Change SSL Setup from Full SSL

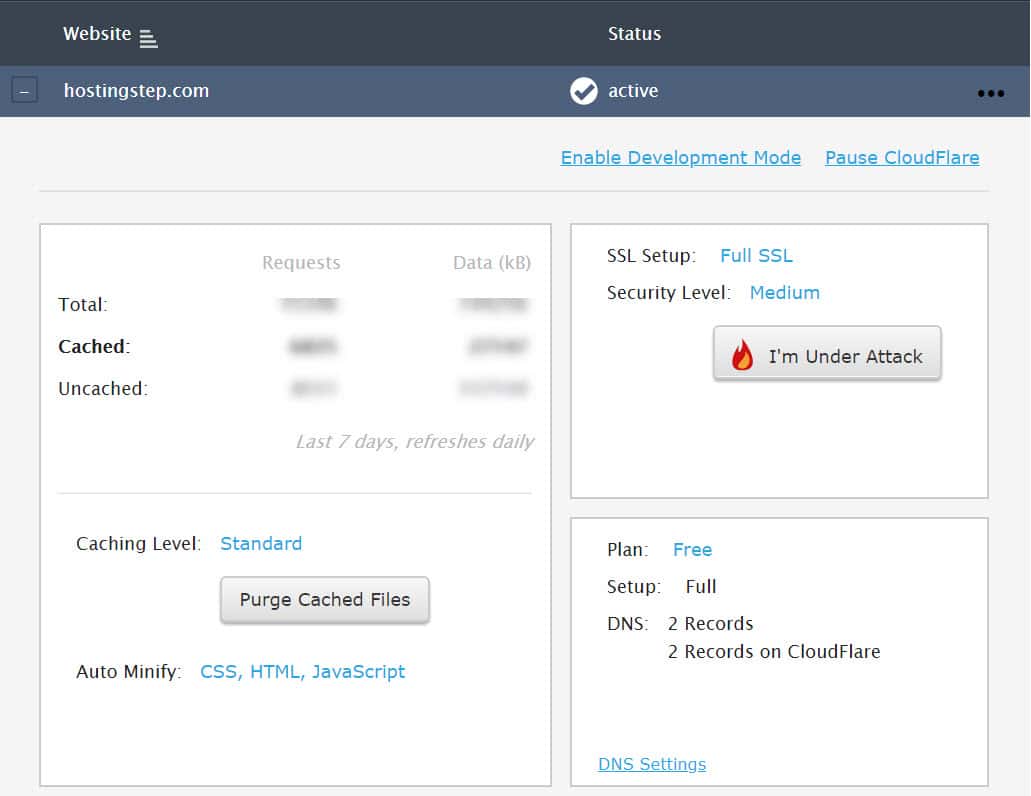click(756, 256)
